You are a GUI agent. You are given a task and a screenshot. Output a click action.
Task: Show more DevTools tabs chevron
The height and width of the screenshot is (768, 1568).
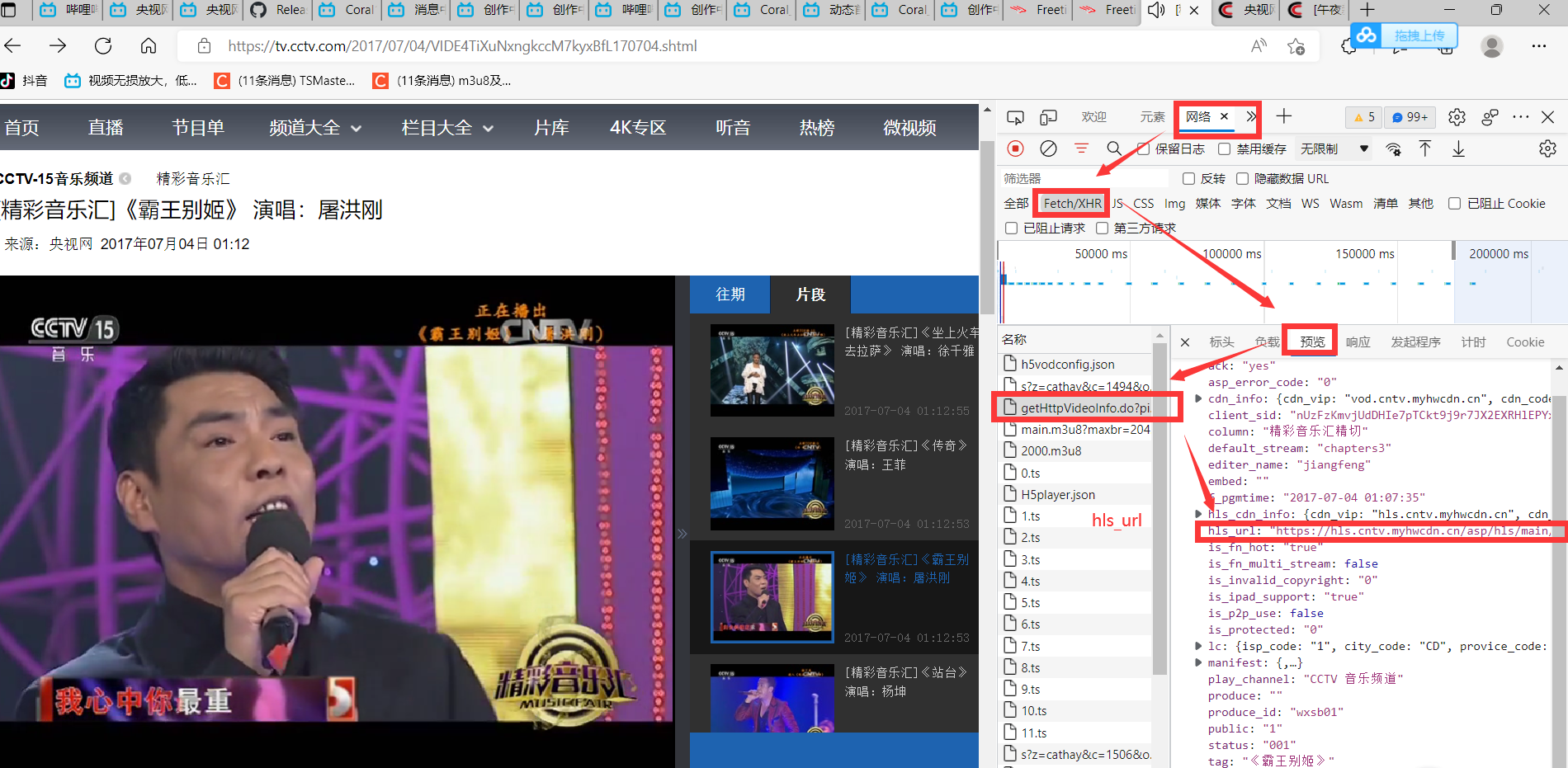[1251, 117]
